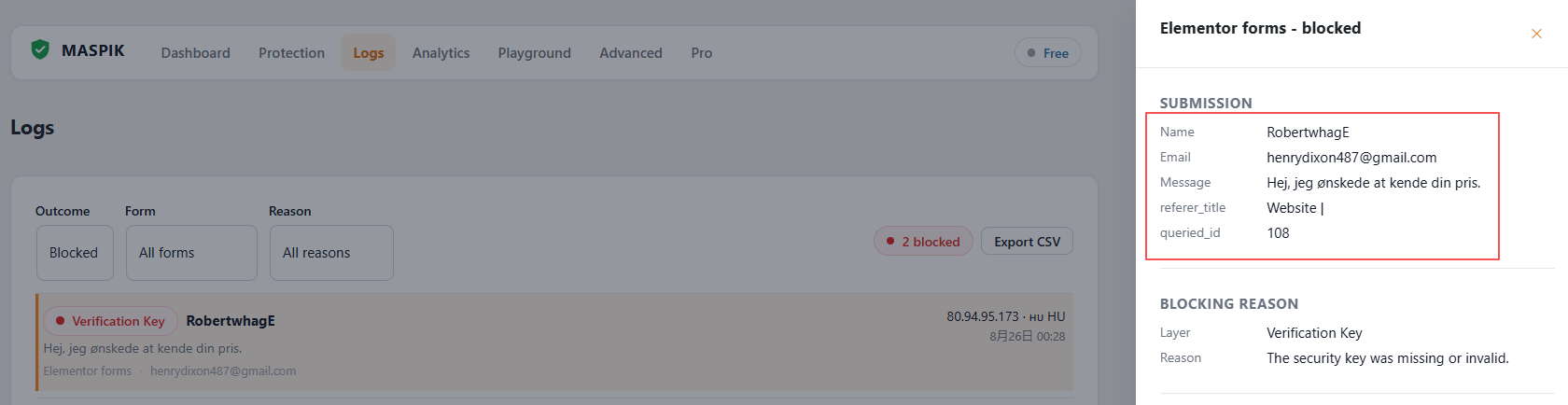Expand the All forms dropdown
1568x405 pixels.
191,253
